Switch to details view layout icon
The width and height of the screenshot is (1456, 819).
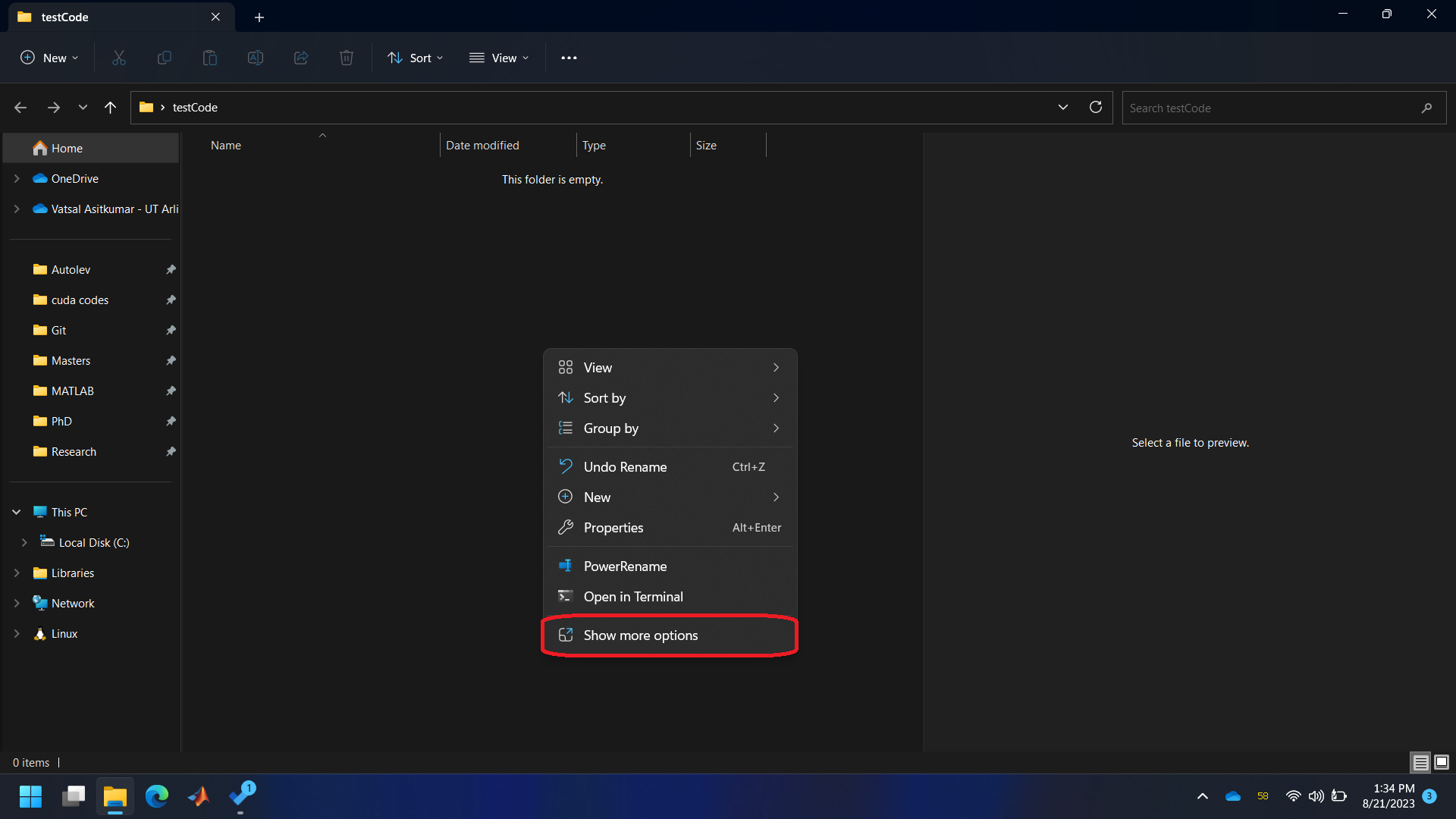pyautogui.click(x=1420, y=763)
